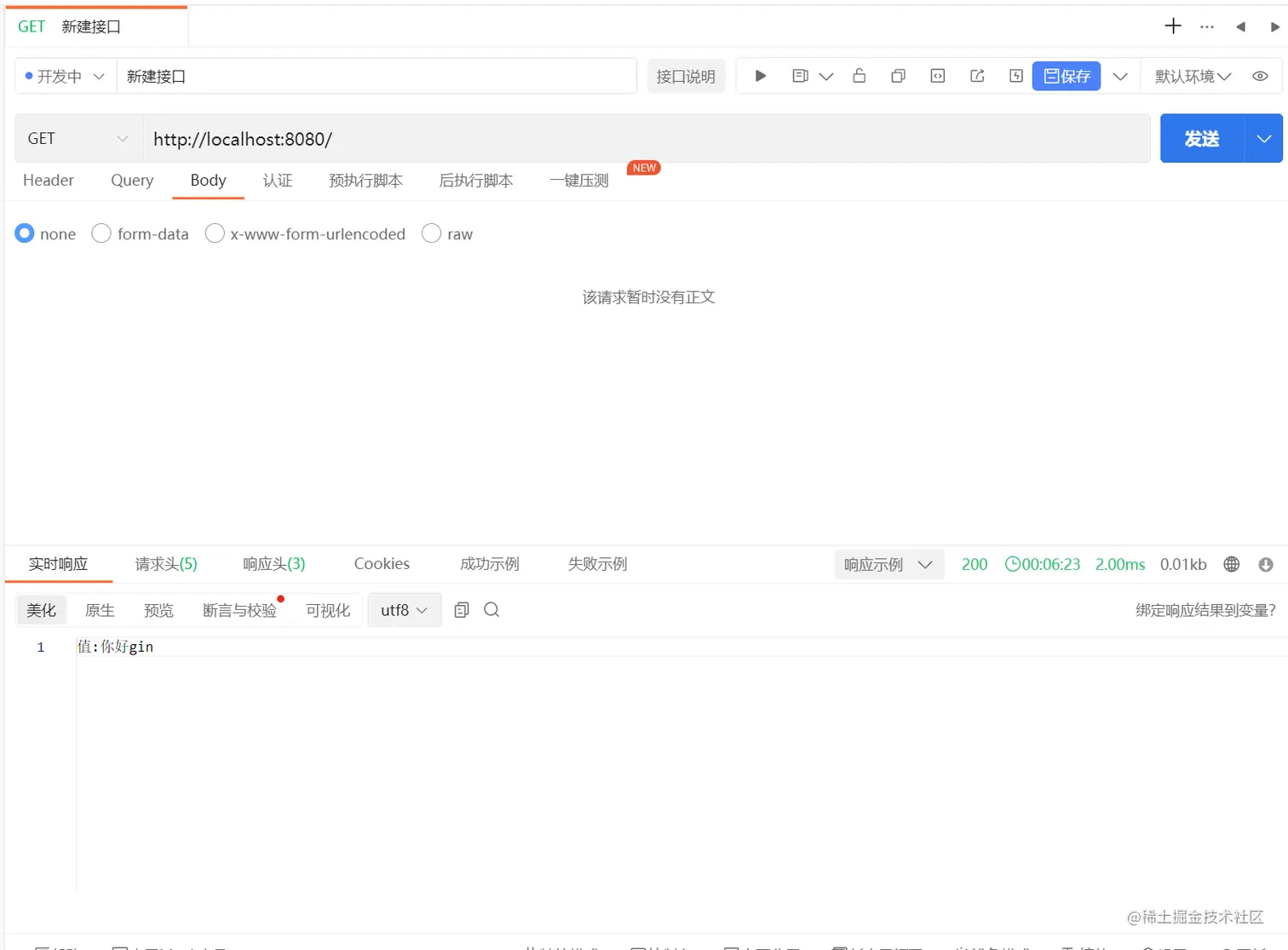This screenshot has width=1288, height=950.
Task: Run the request with the play icon
Action: point(759,76)
